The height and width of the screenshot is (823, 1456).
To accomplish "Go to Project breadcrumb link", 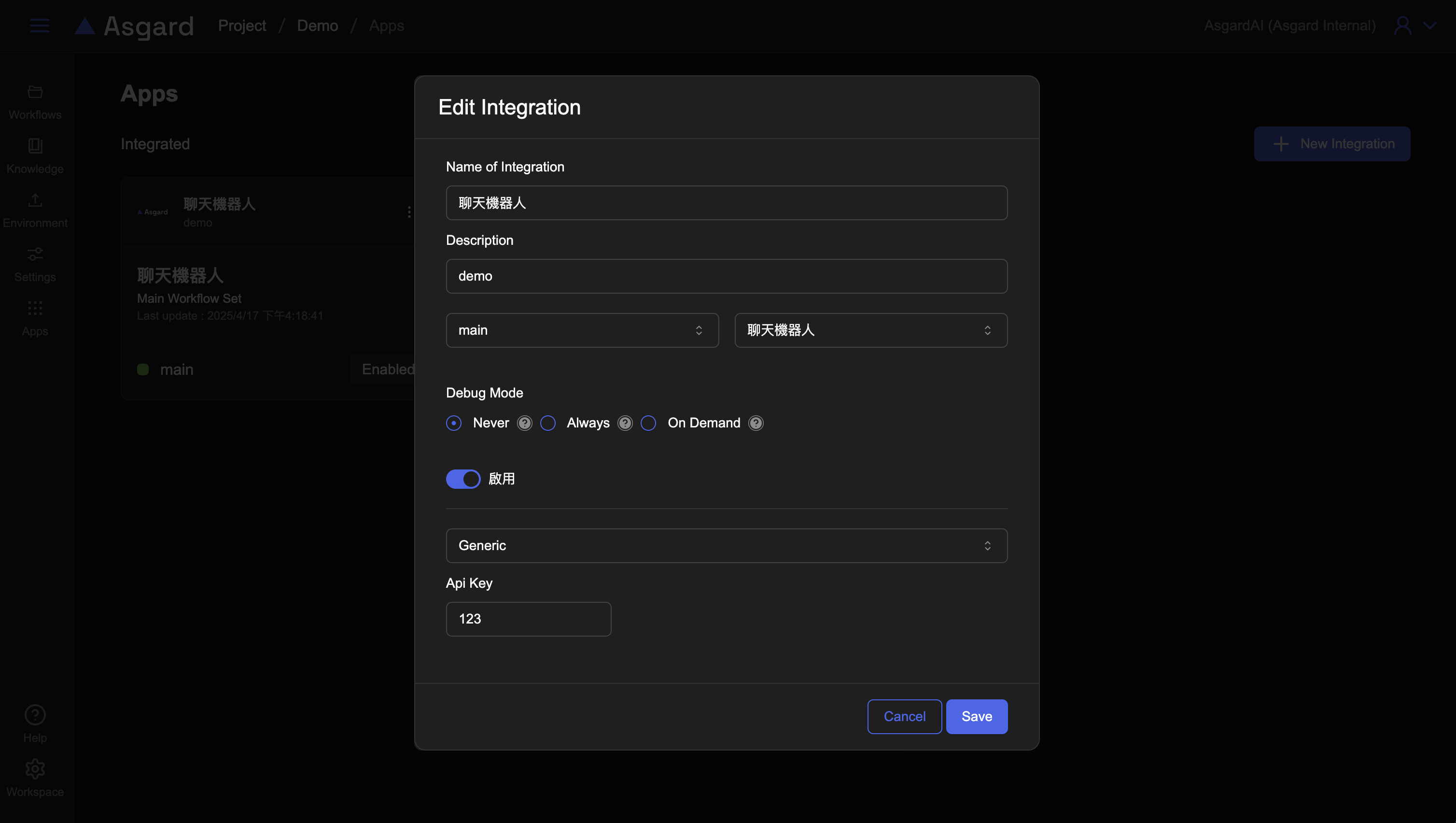I will [242, 26].
